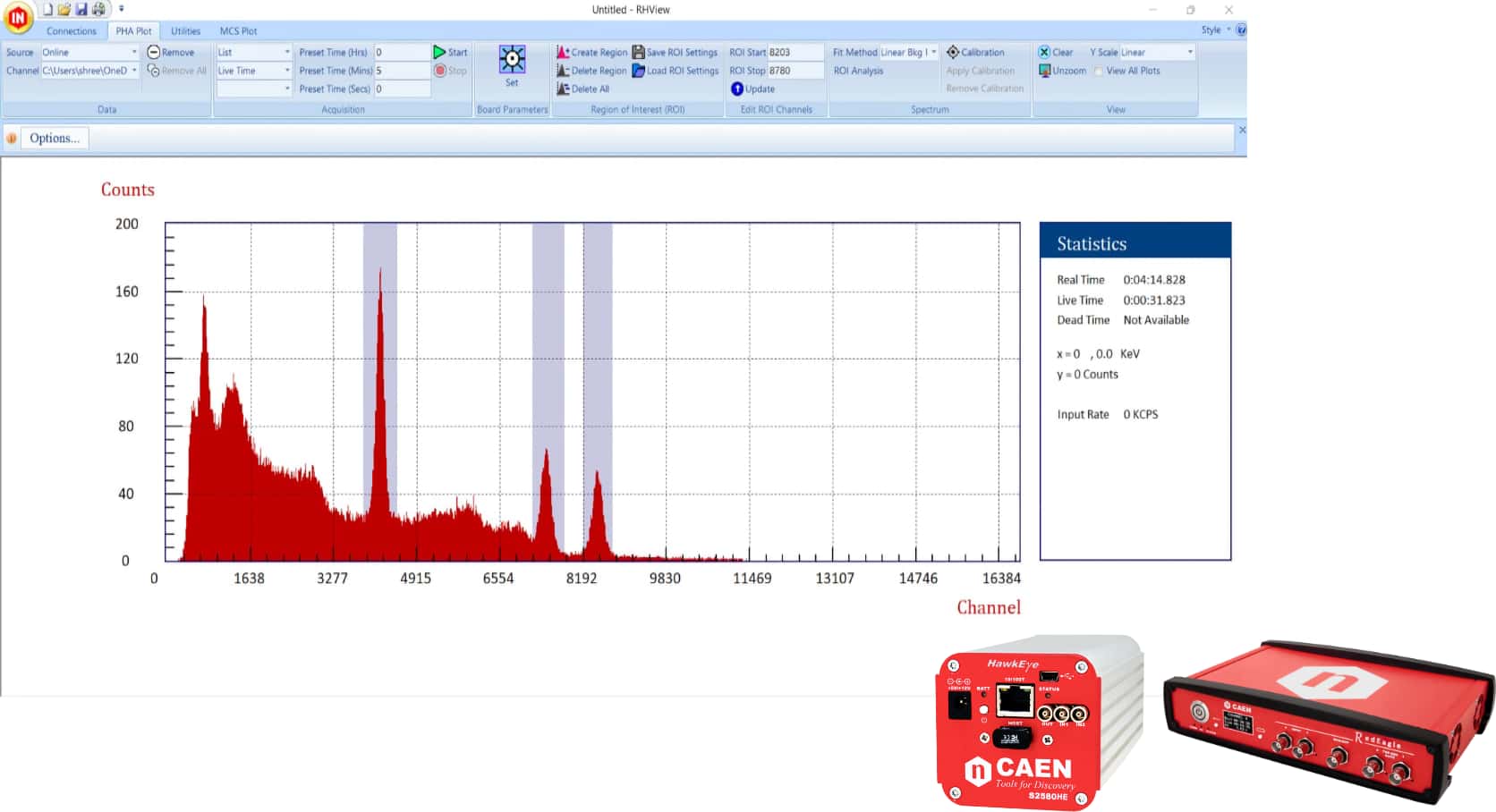Open the Y Scale Linear dropdown
Viewport: 1496px width, 812px height.
pyautogui.click(x=1157, y=52)
